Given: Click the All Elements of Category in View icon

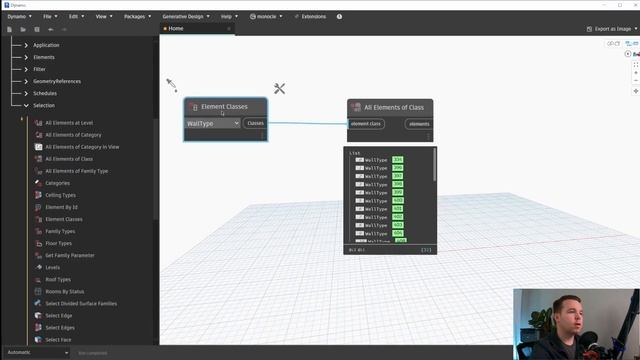Looking at the screenshot, I should click(38, 147).
